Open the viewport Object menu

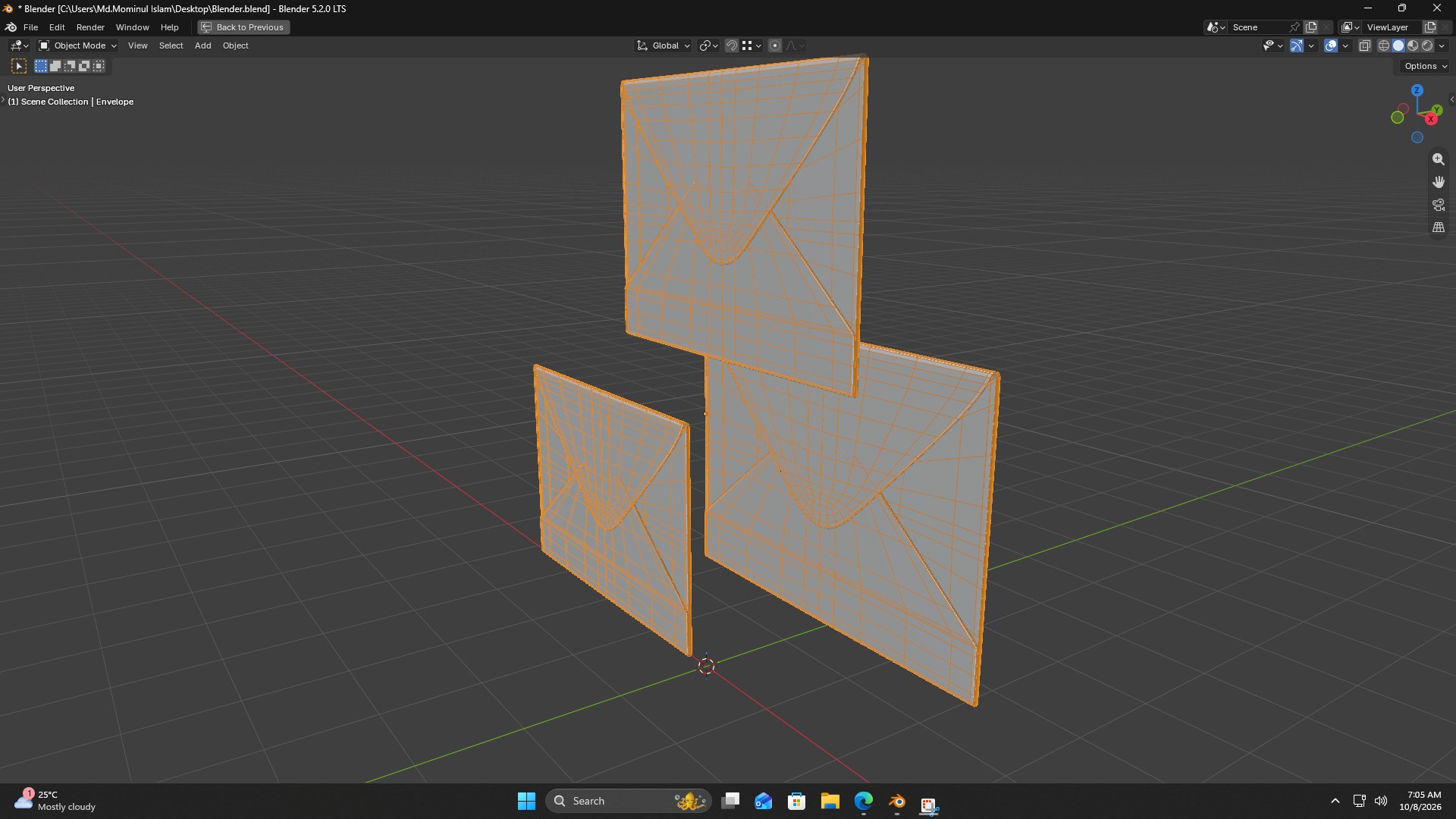pos(235,46)
